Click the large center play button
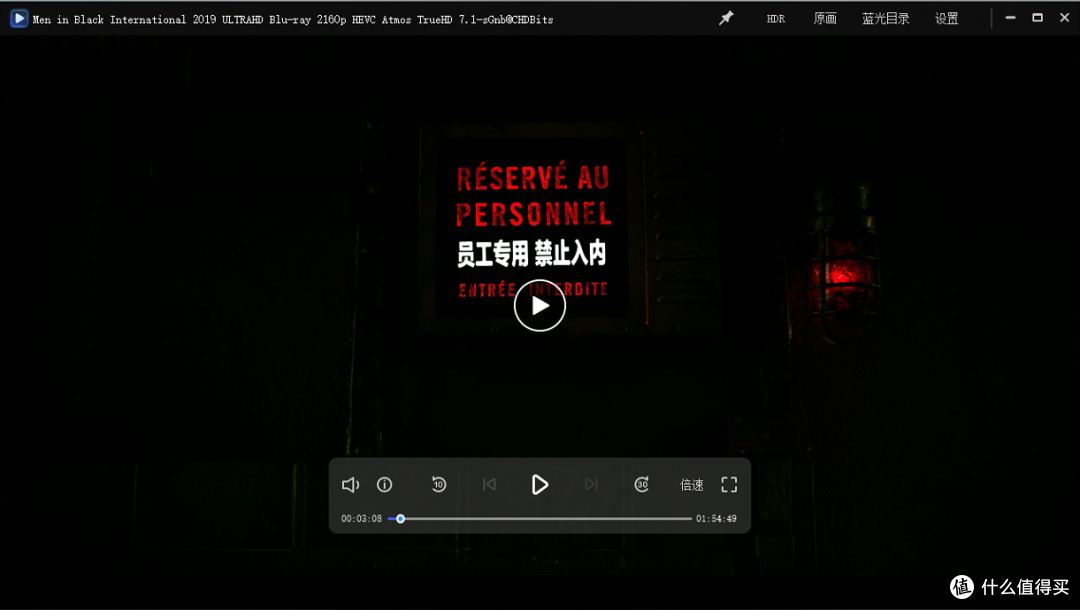The image size is (1080, 610). tap(539, 306)
